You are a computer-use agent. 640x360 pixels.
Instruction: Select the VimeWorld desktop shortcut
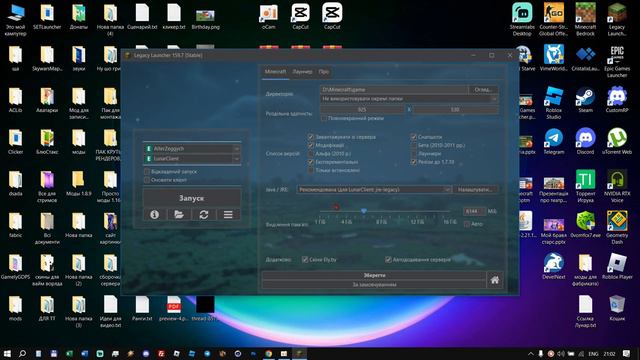[553, 58]
